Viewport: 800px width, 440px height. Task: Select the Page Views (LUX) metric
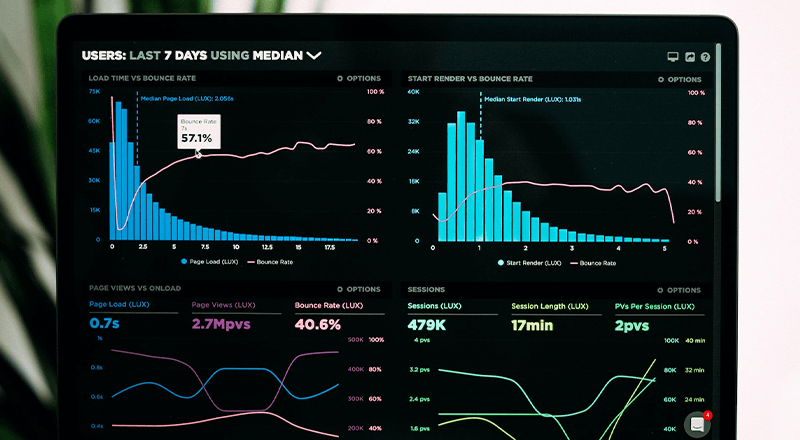pyautogui.click(x=223, y=305)
